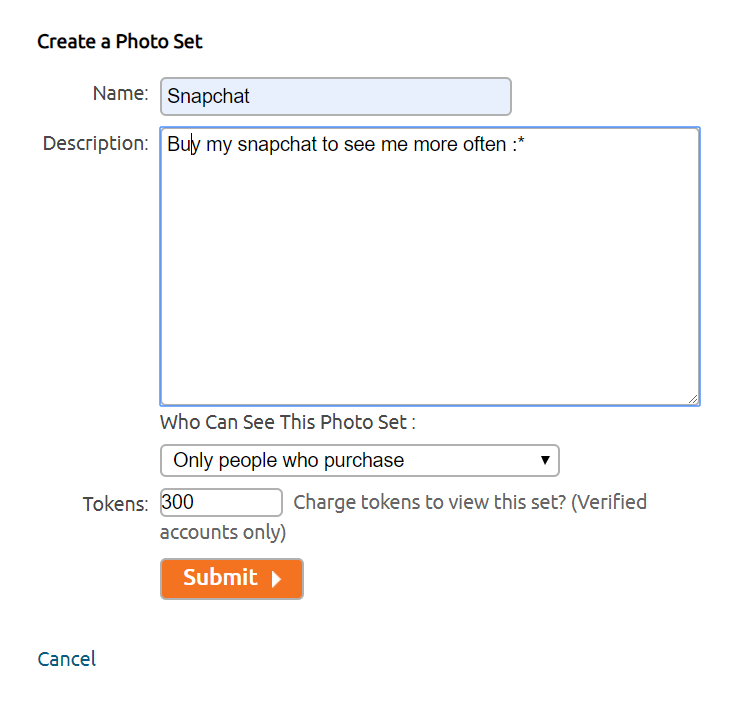Place cursor on 'Snapchat' in the Name field
Screen dimensions: 732x704
208,97
